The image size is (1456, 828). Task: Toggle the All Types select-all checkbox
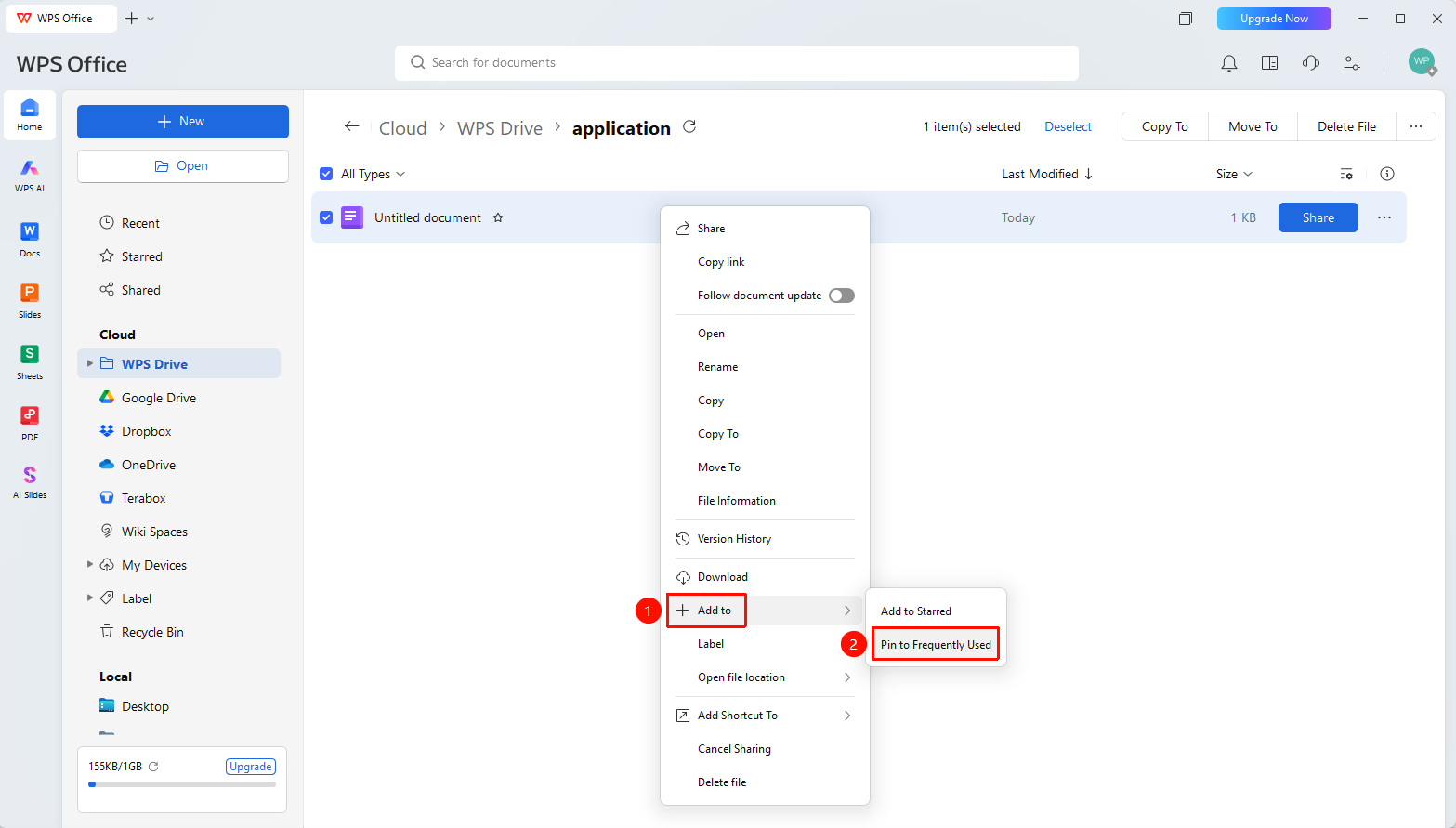tap(326, 174)
